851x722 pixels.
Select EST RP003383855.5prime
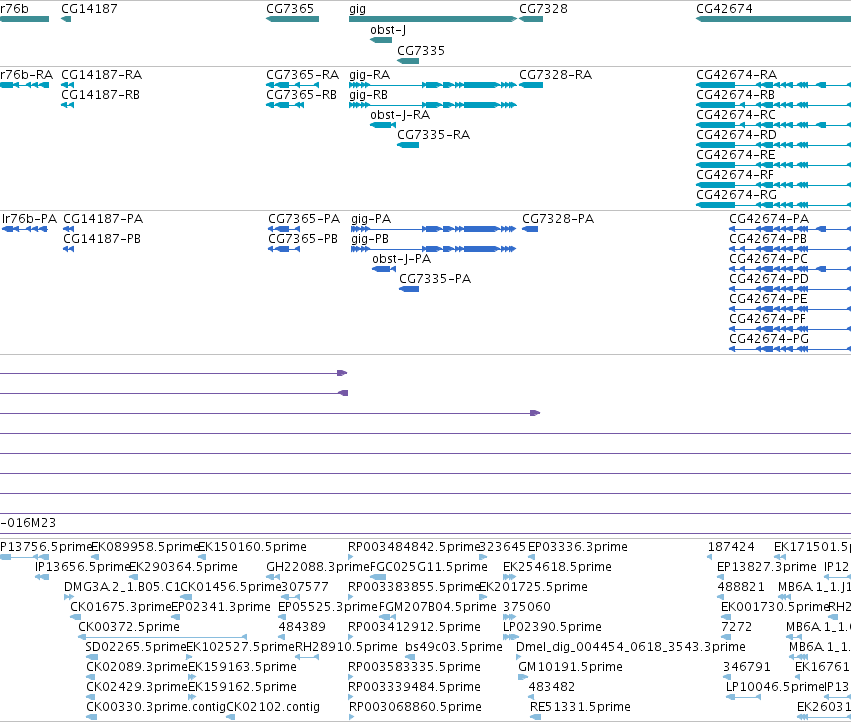(414, 587)
